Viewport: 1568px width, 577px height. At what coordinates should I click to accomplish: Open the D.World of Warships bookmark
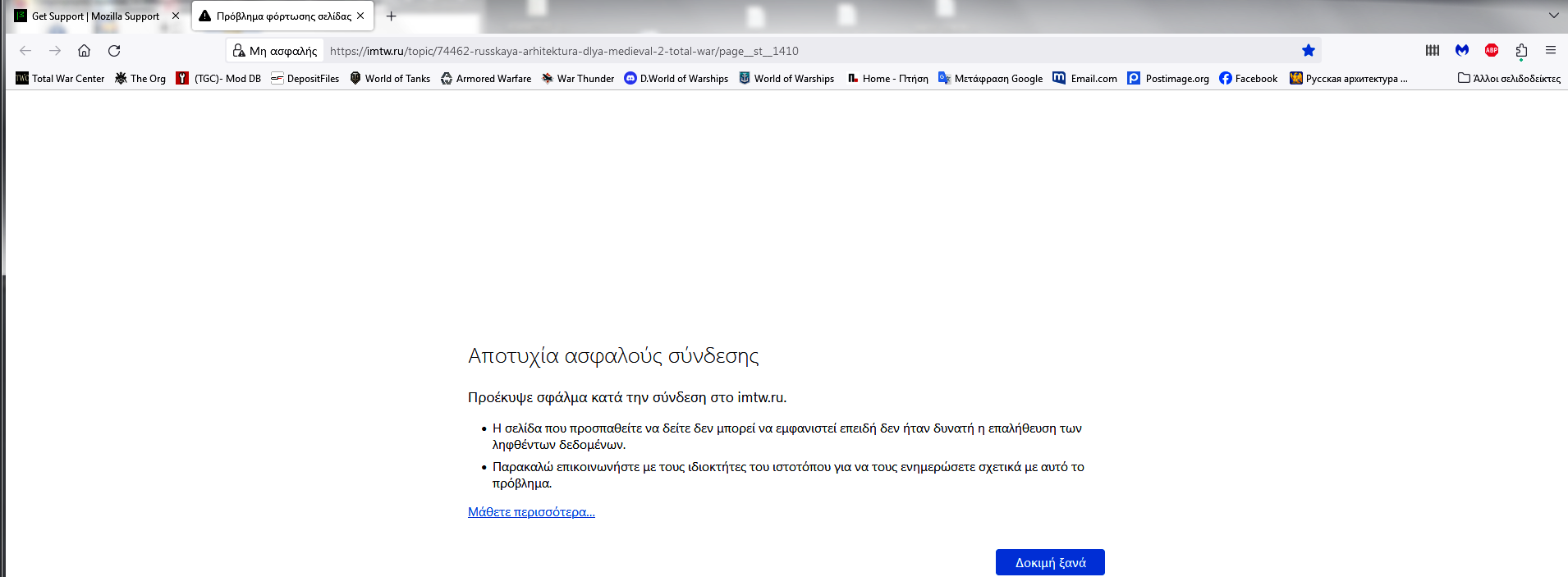tap(676, 79)
